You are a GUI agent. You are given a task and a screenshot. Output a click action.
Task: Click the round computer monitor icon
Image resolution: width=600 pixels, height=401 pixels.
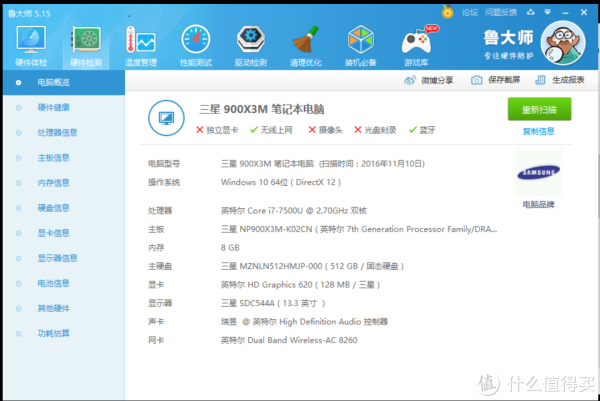coord(166,118)
